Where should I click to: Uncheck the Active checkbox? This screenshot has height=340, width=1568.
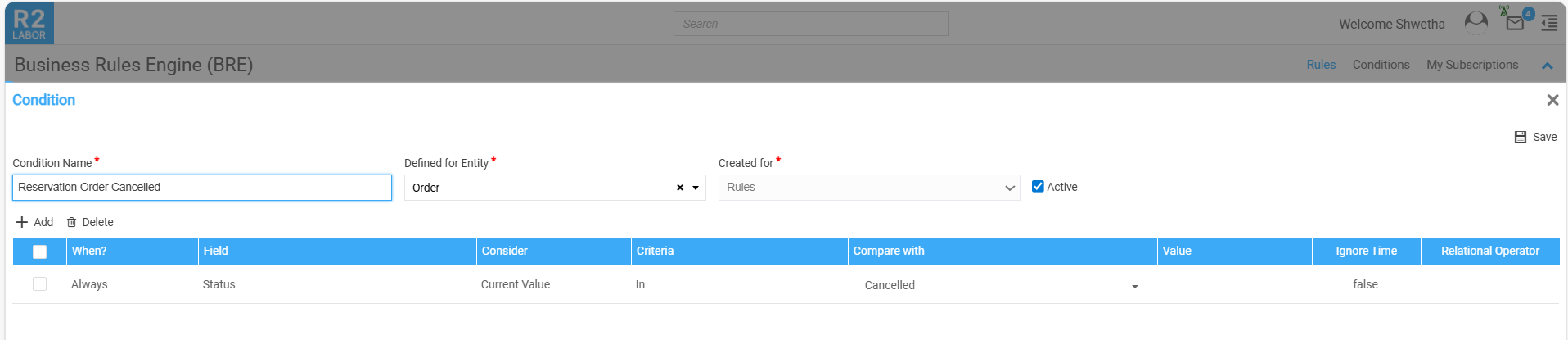click(x=1038, y=187)
